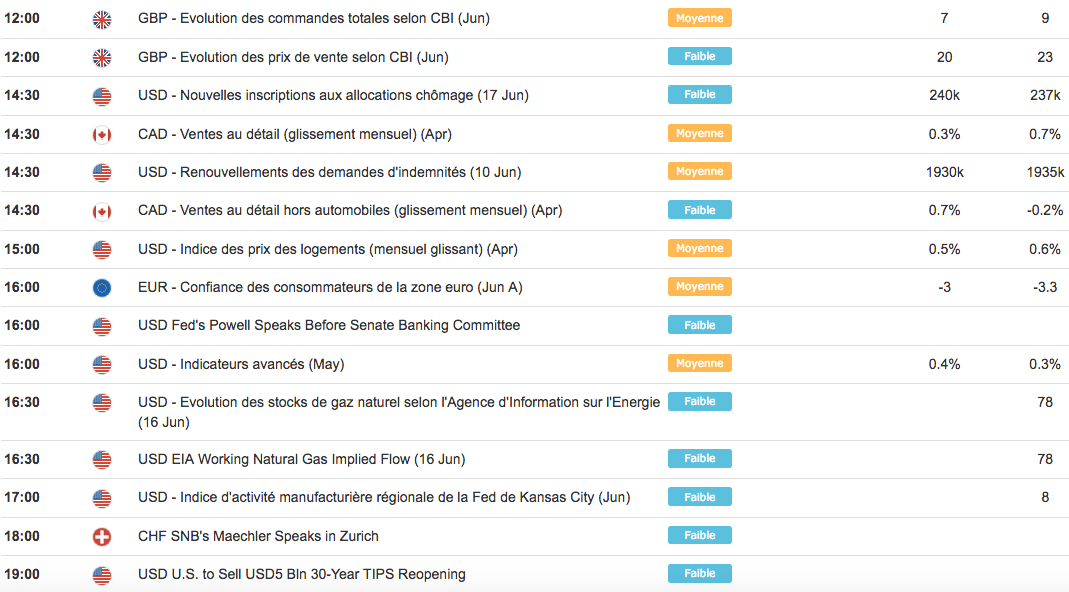Click the US flag beside Powell Senate testimony
The height and width of the screenshot is (592, 1069).
pyautogui.click(x=102, y=326)
